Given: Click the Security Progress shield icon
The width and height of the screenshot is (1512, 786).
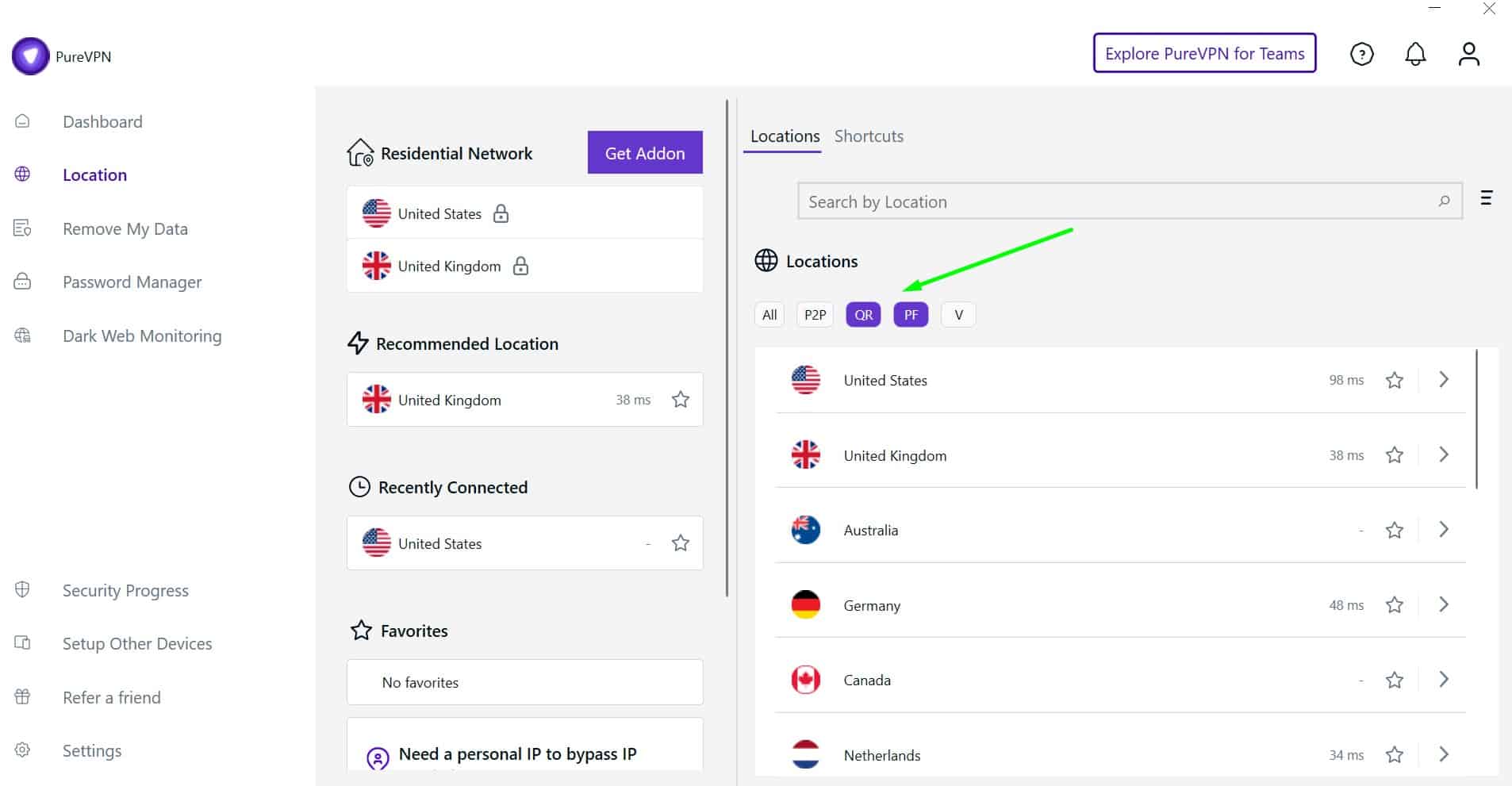Looking at the screenshot, I should pyautogui.click(x=22, y=590).
